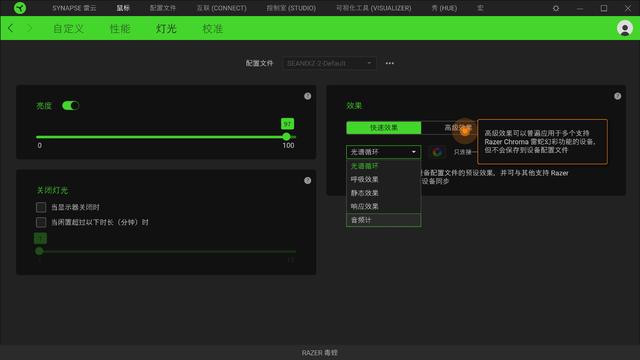Open the 配置文件 profile dropdown

click(x=329, y=63)
